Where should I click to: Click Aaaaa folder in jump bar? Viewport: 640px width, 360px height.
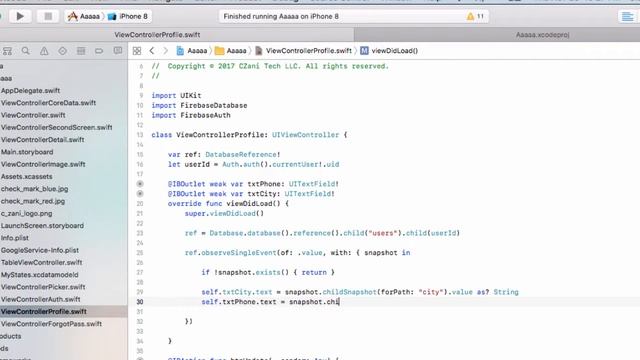(x=231, y=51)
